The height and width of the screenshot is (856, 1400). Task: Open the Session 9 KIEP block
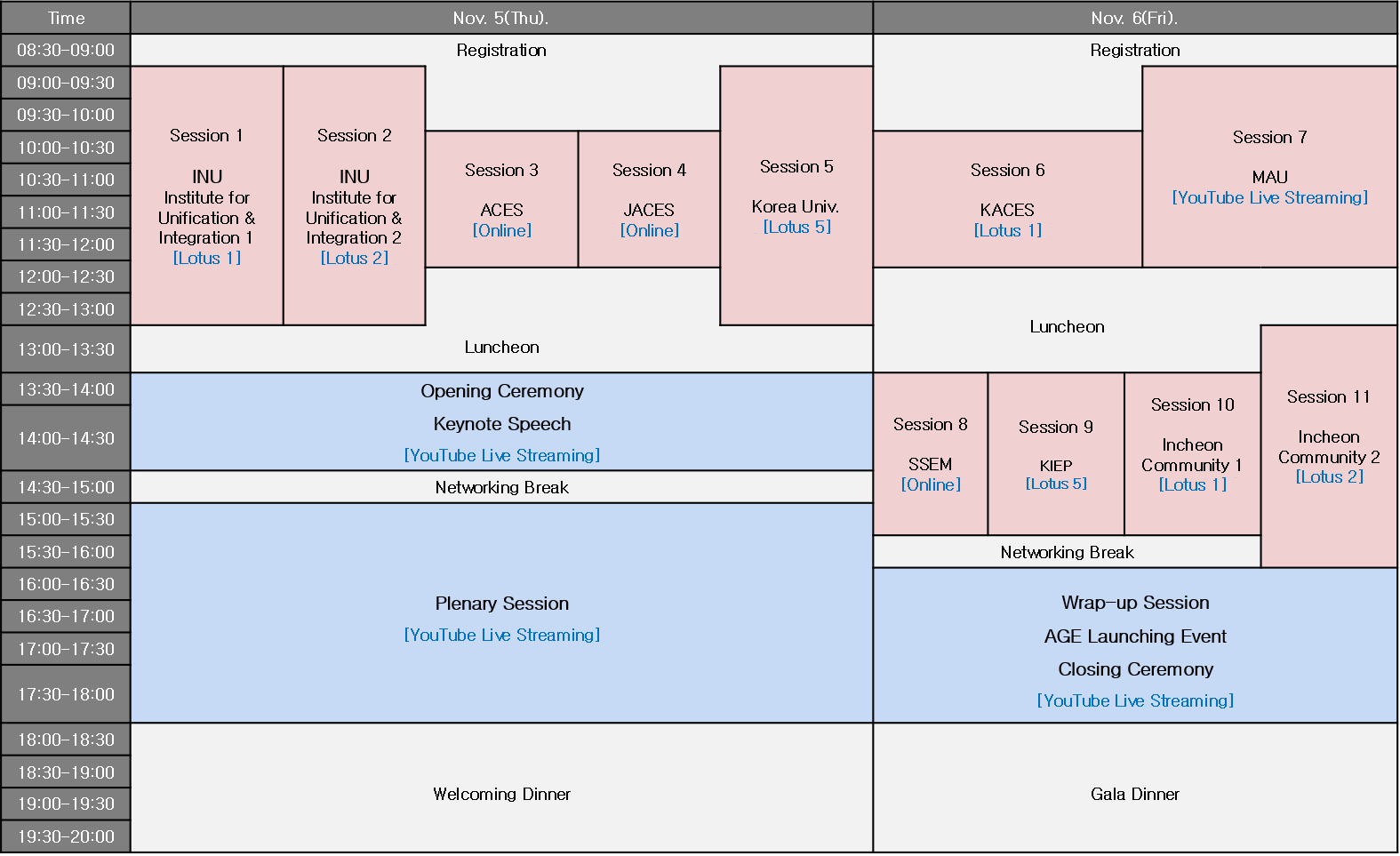point(1056,454)
